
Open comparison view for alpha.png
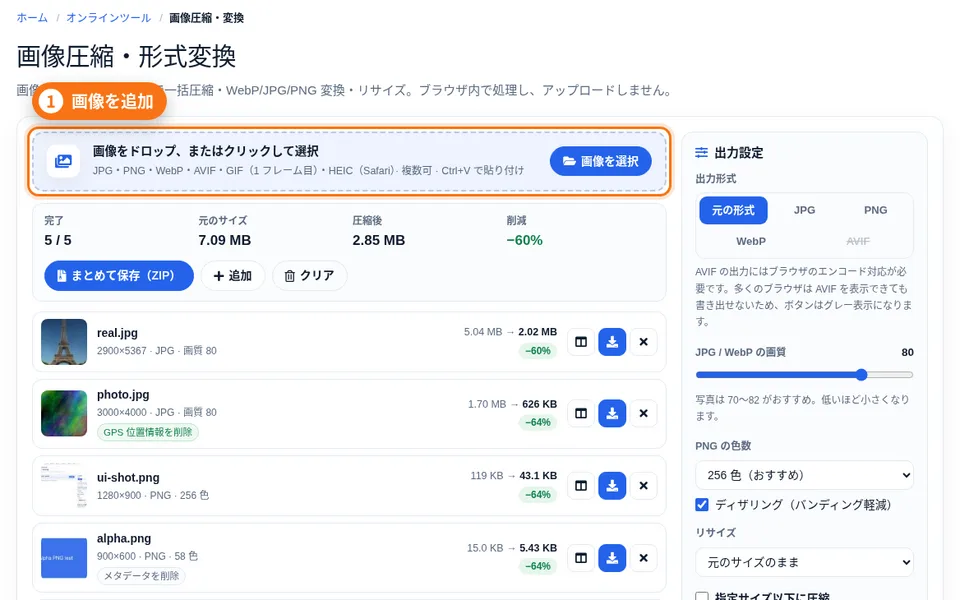click(x=581, y=558)
